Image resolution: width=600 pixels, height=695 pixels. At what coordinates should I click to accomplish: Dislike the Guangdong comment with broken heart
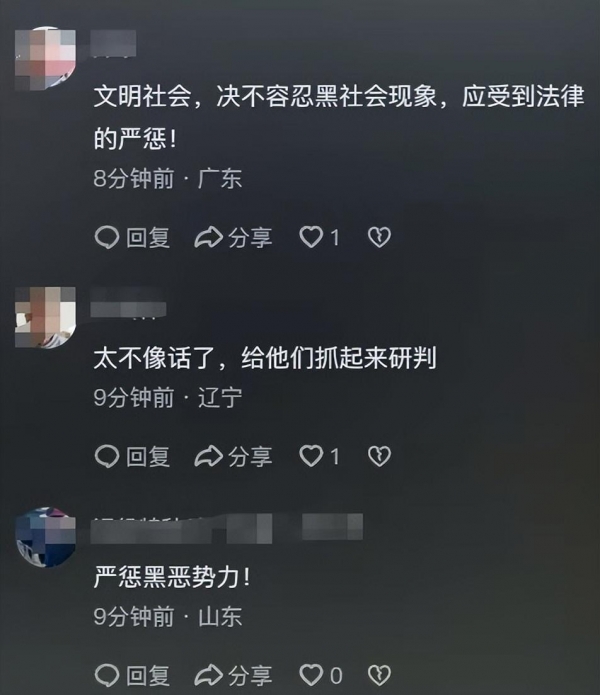tap(379, 237)
